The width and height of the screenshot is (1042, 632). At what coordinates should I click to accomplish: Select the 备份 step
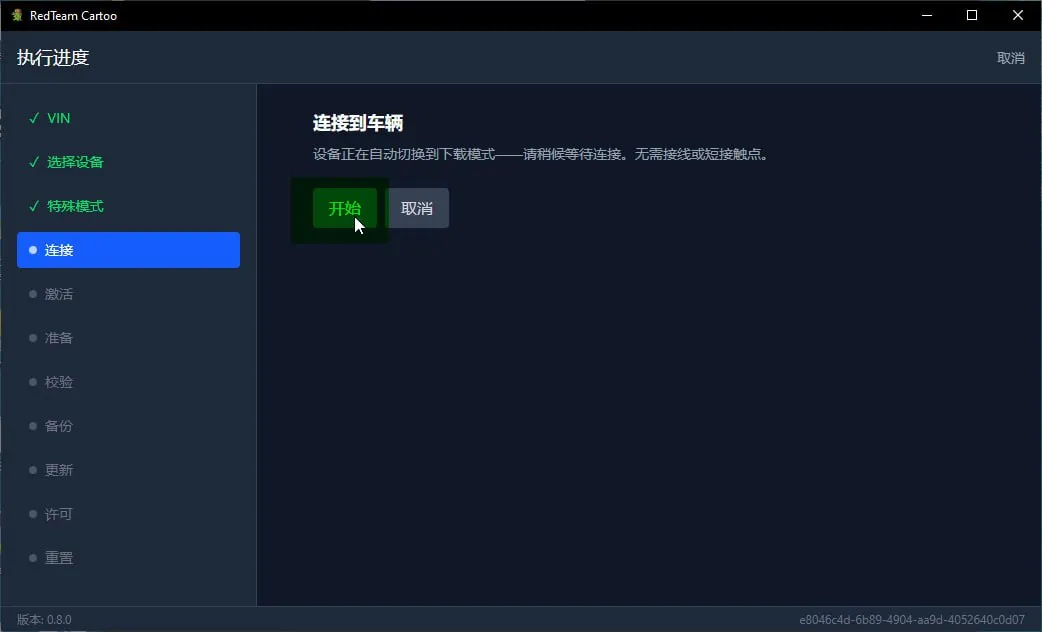tap(128, 426)
